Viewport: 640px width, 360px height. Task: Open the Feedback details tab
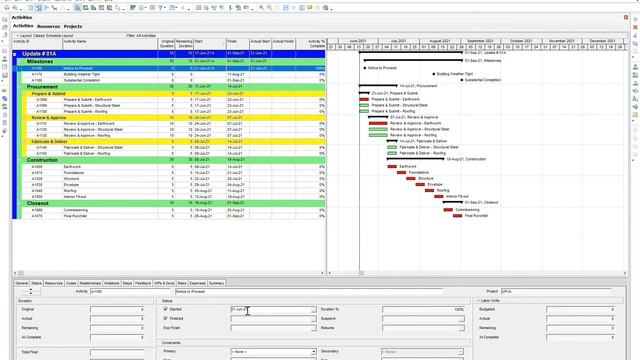(x=143, y=283)
